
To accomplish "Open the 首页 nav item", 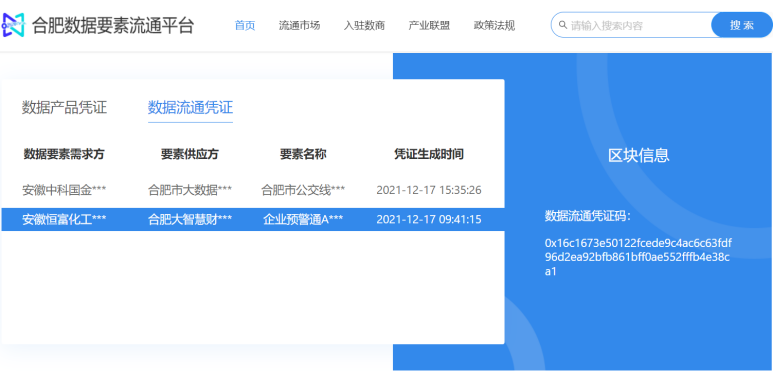I will pyautogui.click(x=245, y=26).
